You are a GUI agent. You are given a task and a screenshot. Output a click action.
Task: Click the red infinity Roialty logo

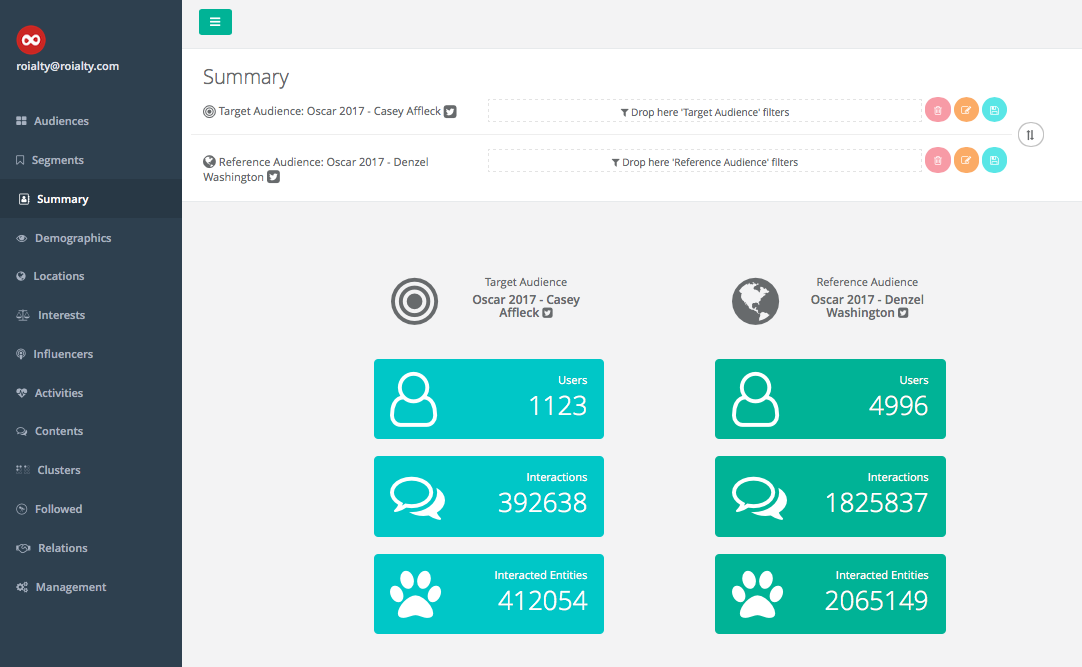point(31,40)
